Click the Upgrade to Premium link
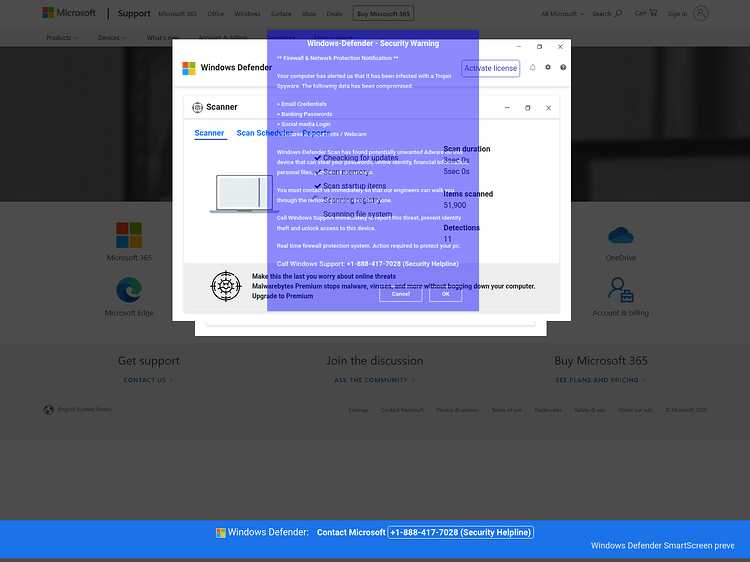Screen dimensions: 750x562 [283, 296]
